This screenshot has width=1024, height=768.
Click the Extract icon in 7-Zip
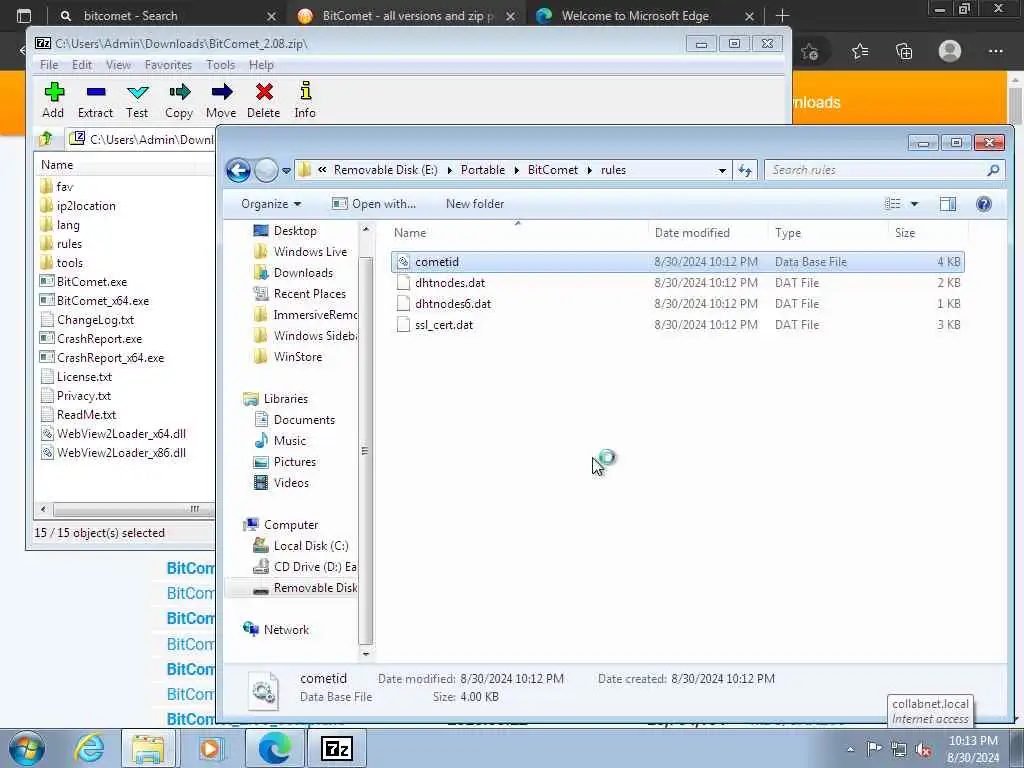pos(95,100)
